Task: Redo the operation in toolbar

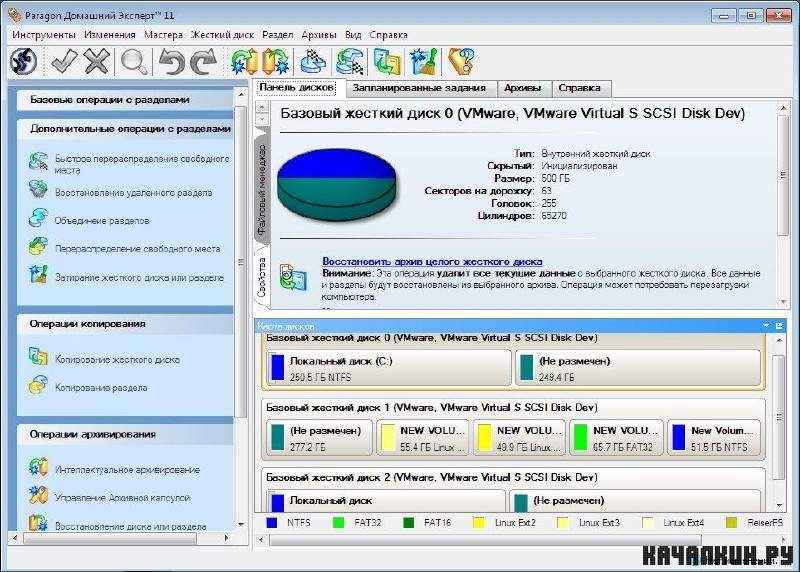Action: (x=204, y=62)
